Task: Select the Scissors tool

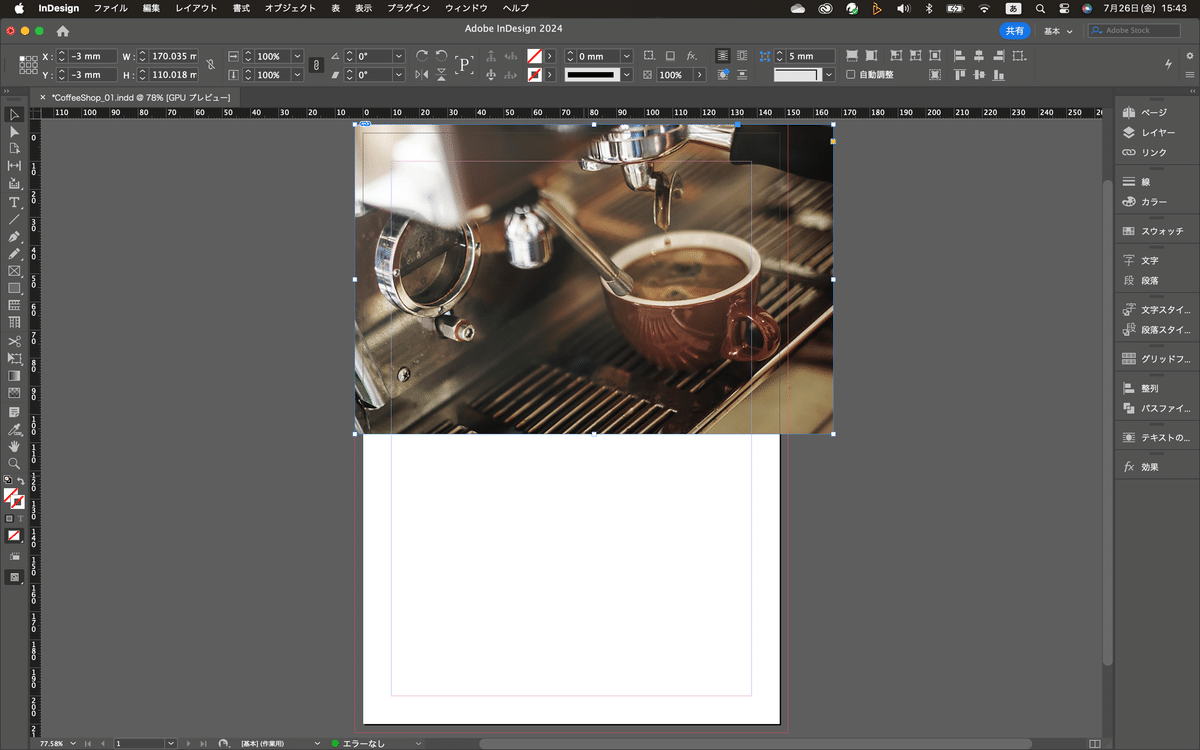Action: click(14, 341)
